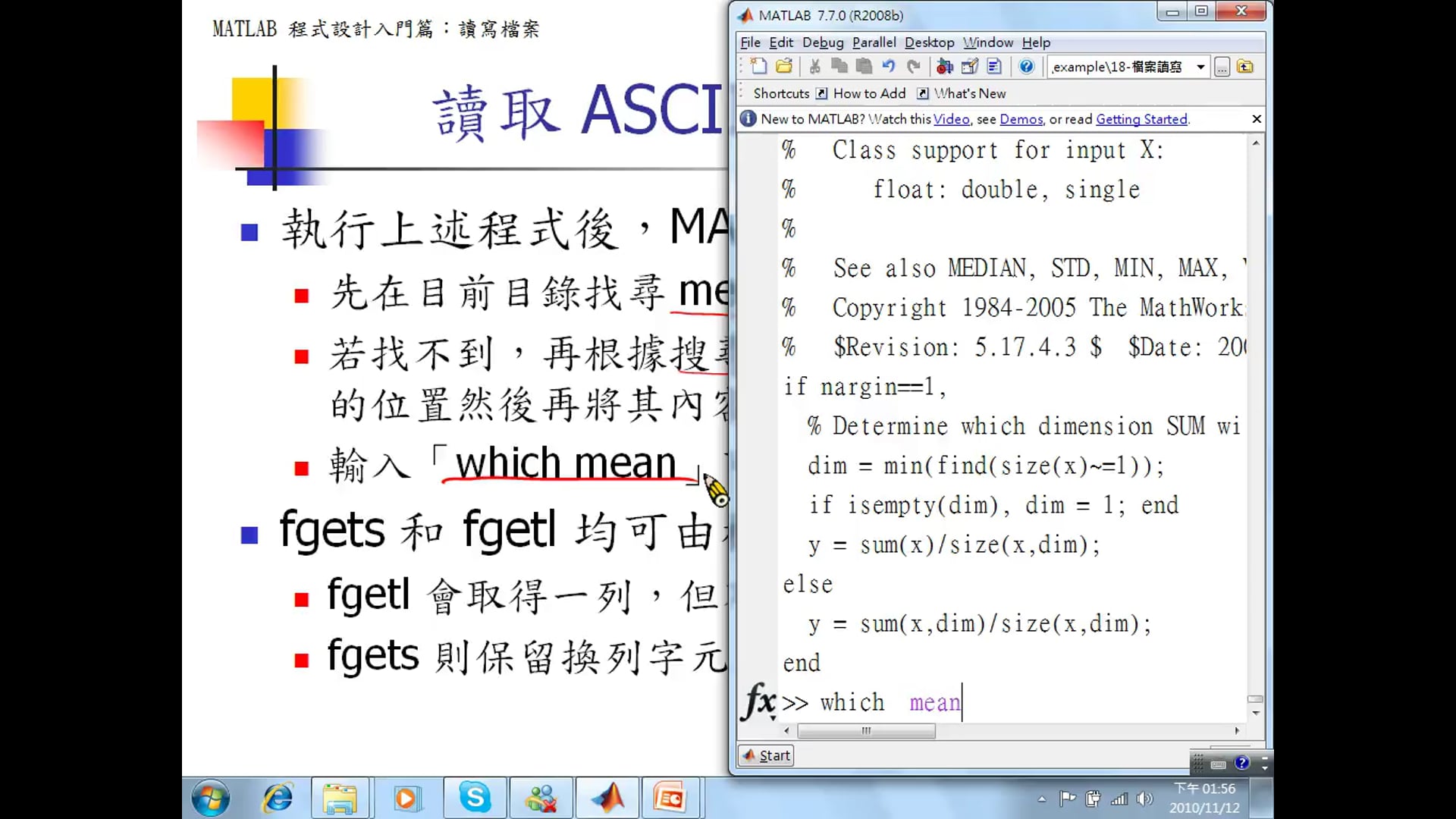Open the Debug menu
Screen dimensions: 1456x819
pos(823,42)
